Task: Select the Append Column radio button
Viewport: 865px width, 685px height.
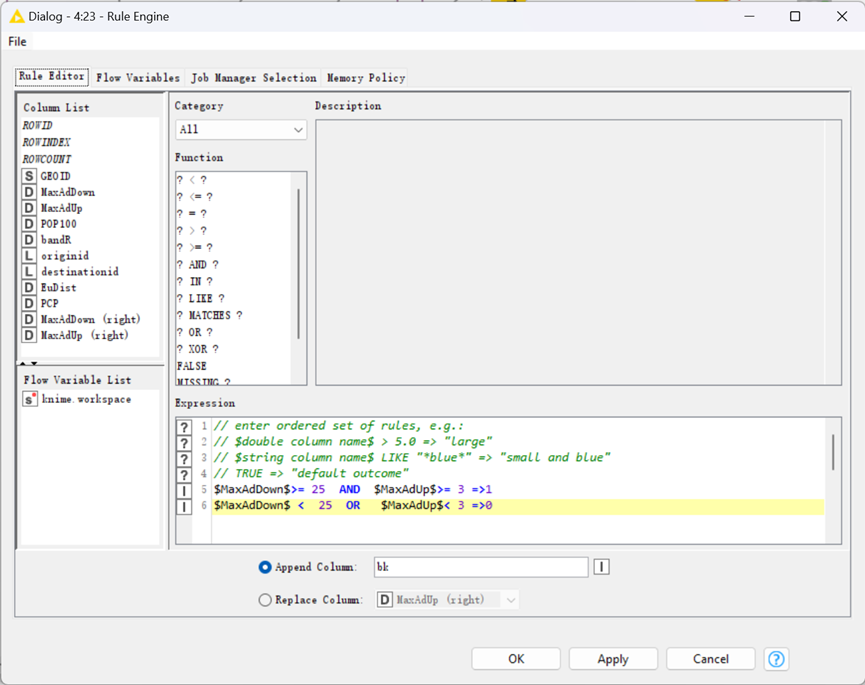Action: tap(265, 567)
